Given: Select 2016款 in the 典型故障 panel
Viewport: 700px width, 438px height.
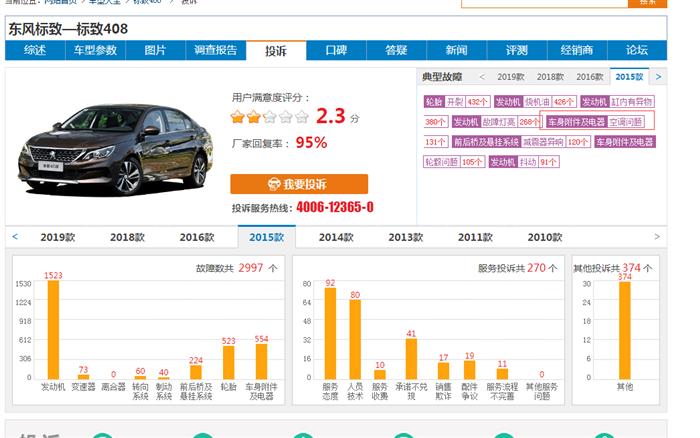Looking at the screenshot, I should tap(589, 77).
